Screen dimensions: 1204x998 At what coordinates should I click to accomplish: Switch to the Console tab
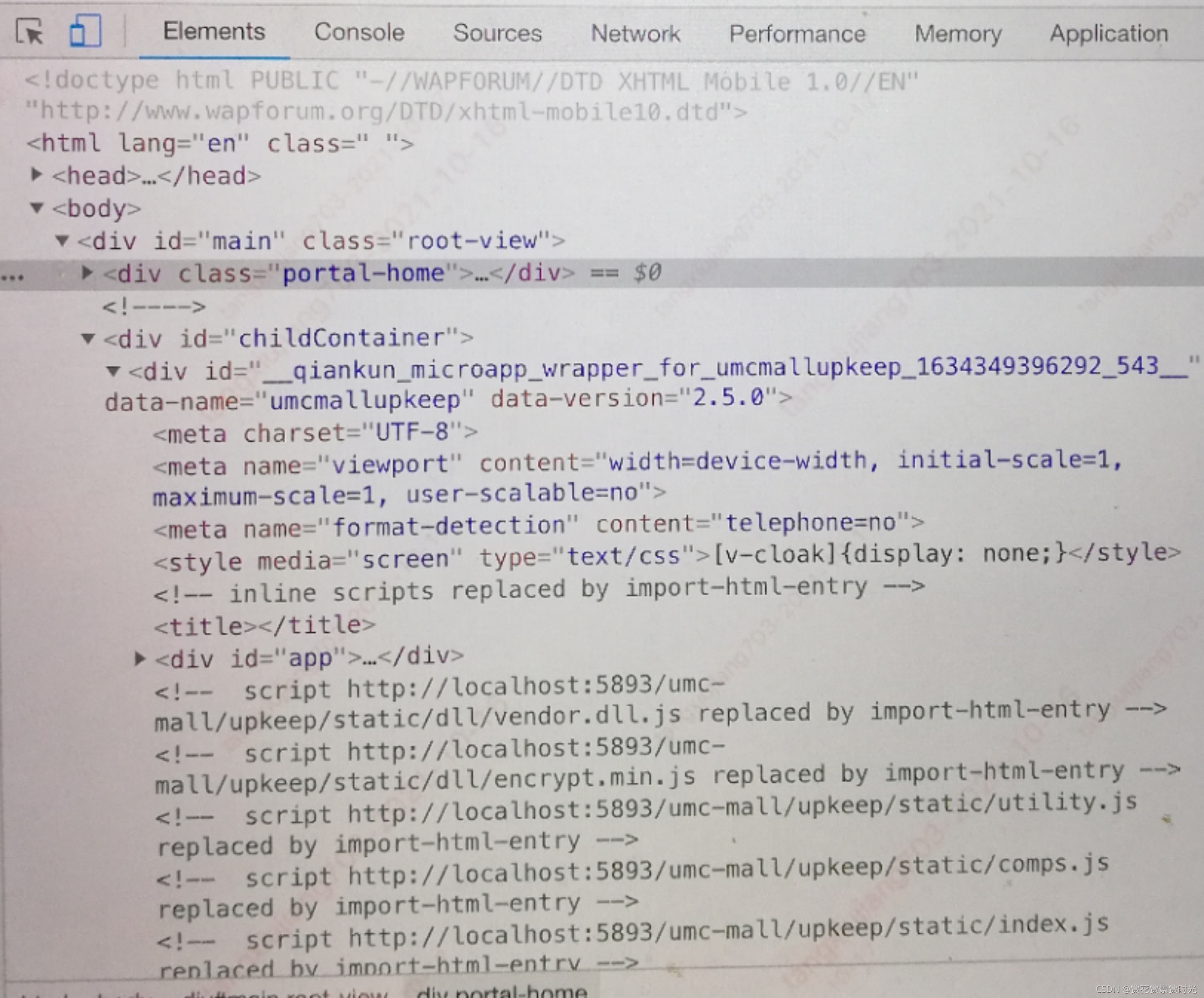click(359, 32)
